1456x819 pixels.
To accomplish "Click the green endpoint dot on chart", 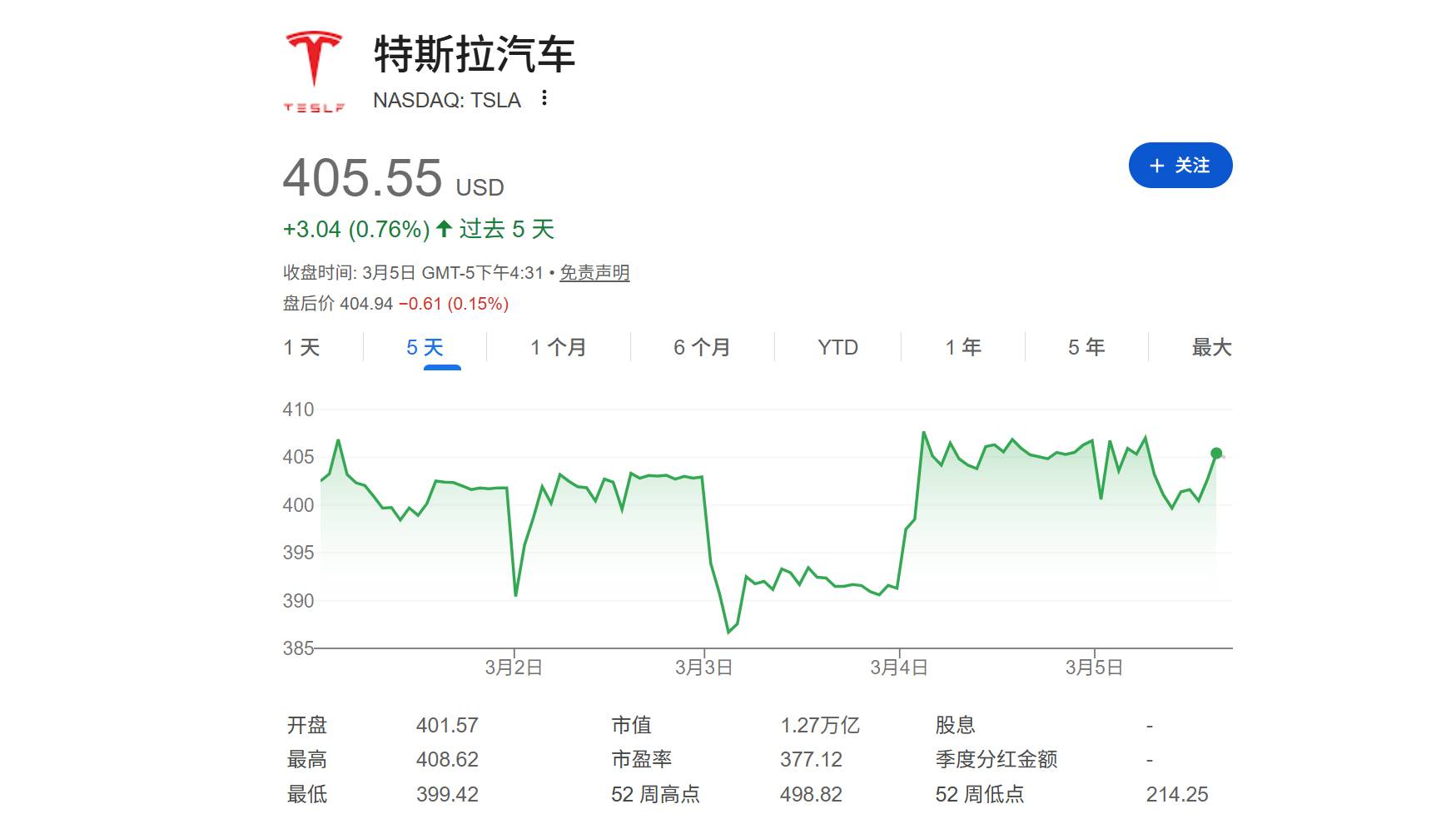I will tap(1216, 454).
